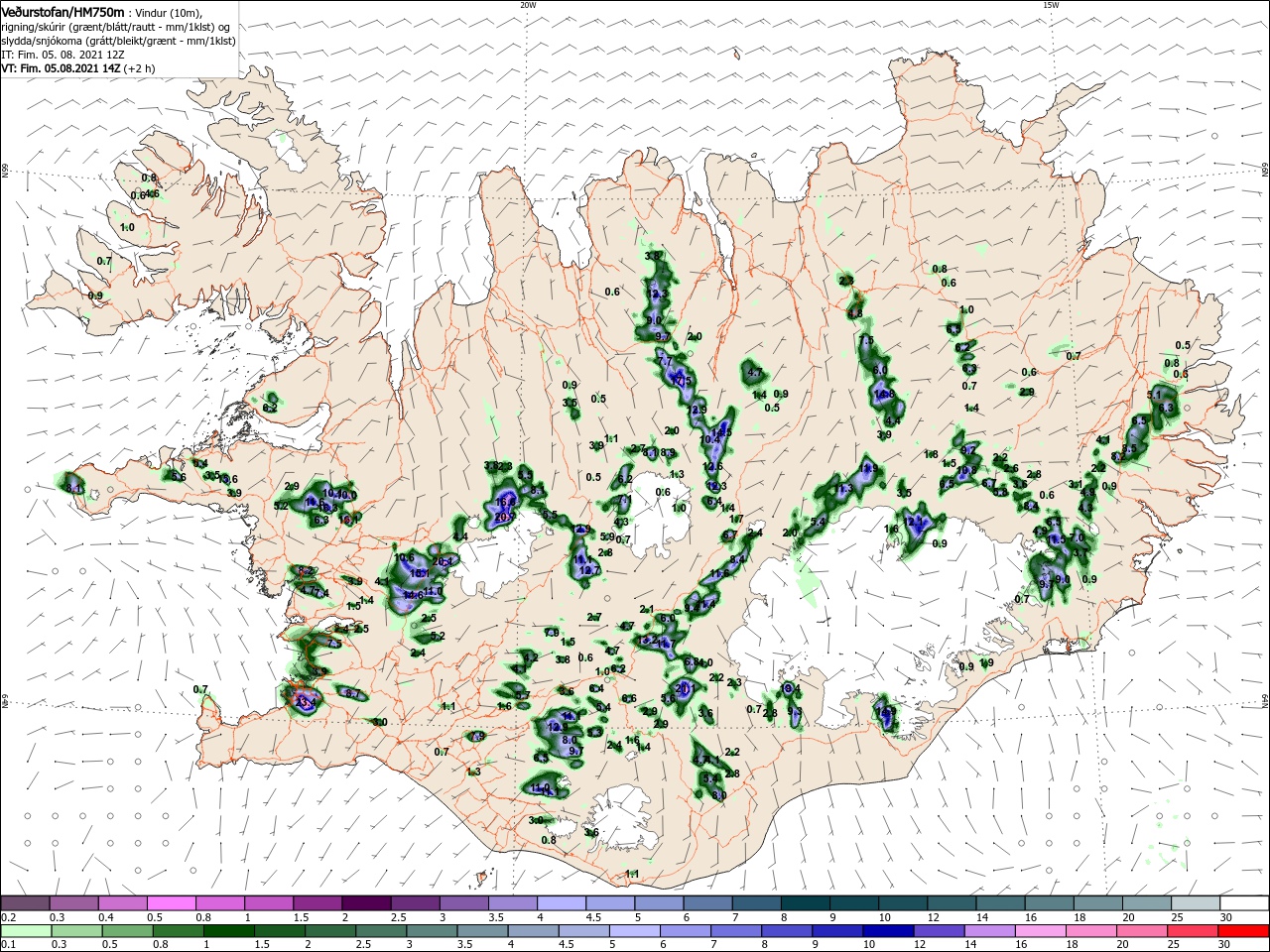Click the '15.1' precipitation value on the map
The width and height of the screenshot is (1270, 952).
[420, 573]
